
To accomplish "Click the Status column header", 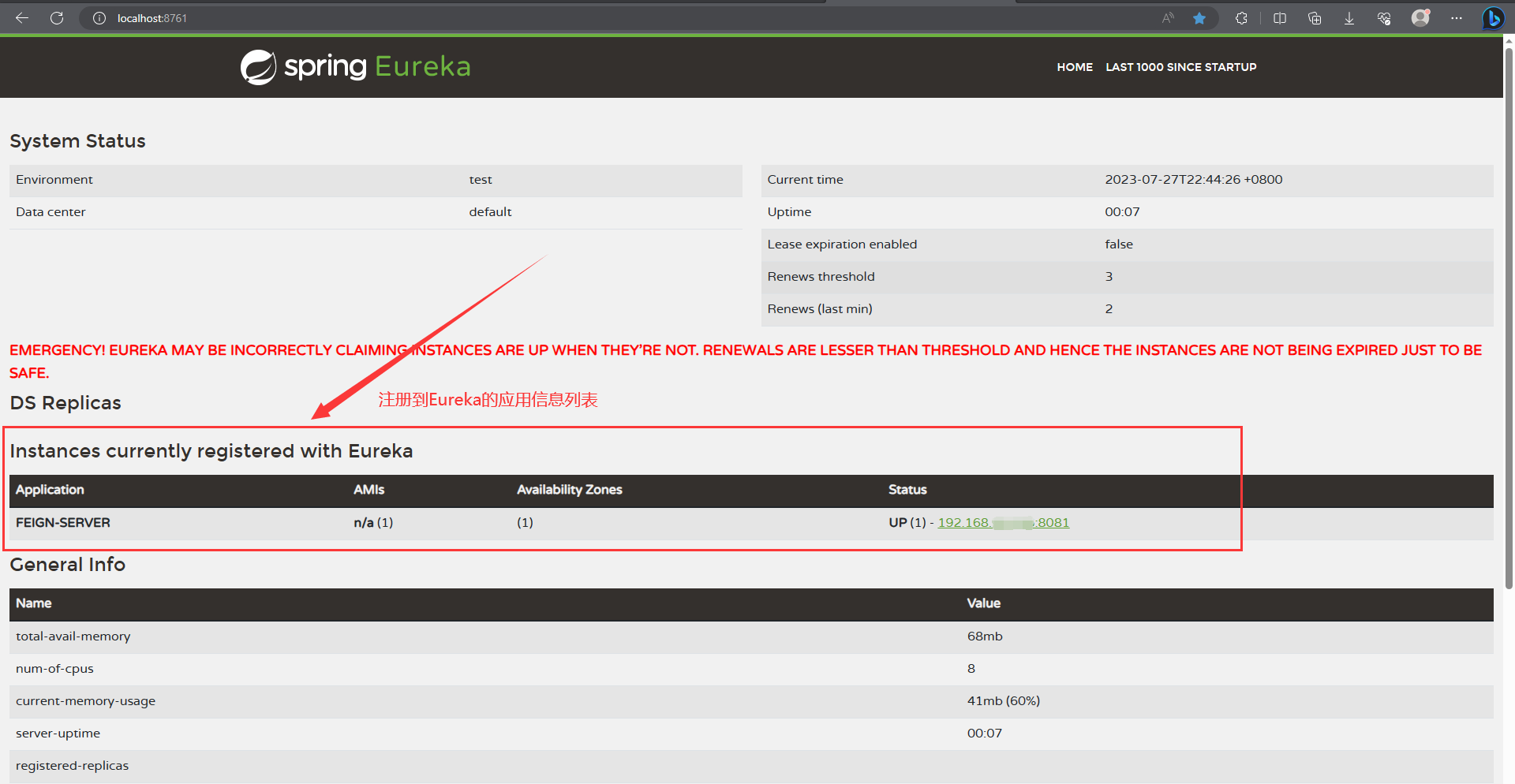I will (x=907, y=490).
